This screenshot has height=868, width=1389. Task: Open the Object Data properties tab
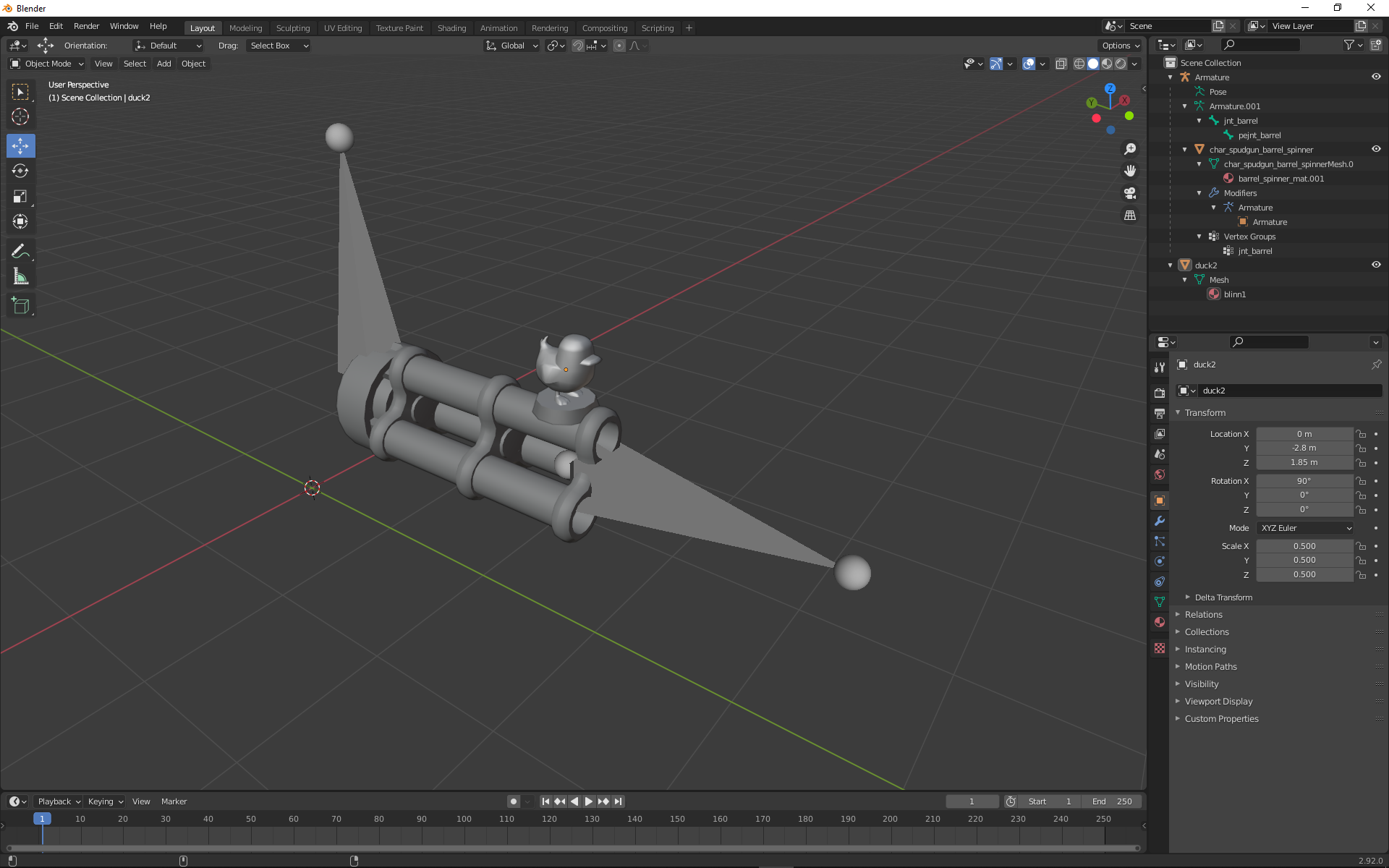click(x=1160, y=602)
